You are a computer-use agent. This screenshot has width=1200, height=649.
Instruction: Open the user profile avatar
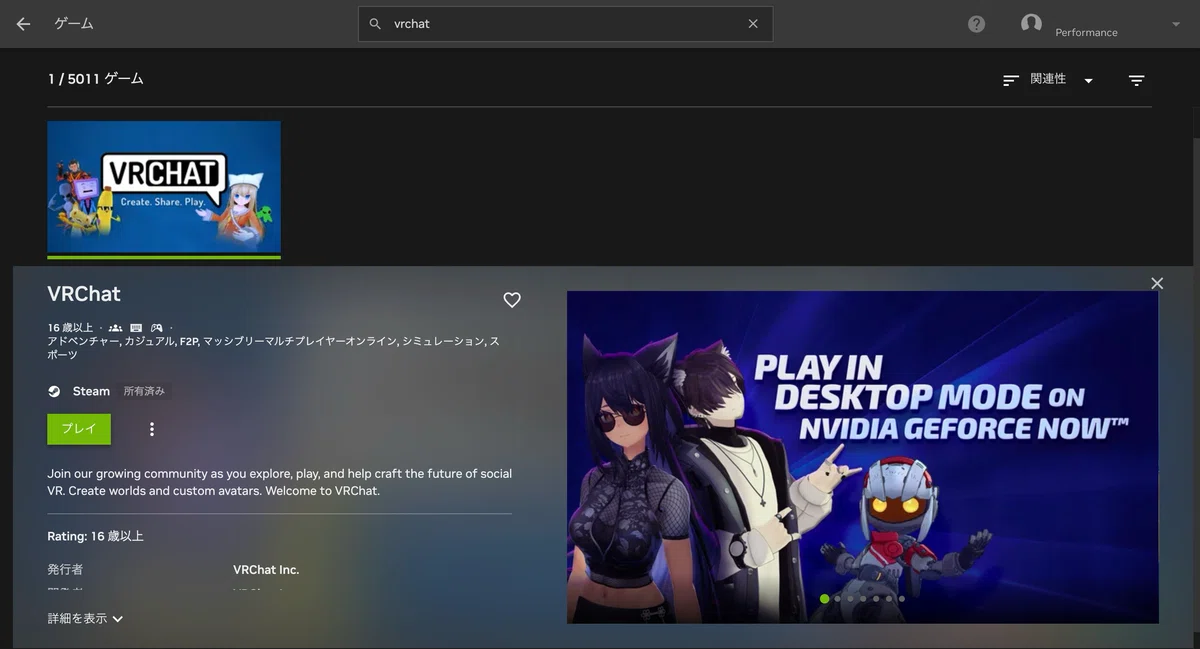point(1031,23)
